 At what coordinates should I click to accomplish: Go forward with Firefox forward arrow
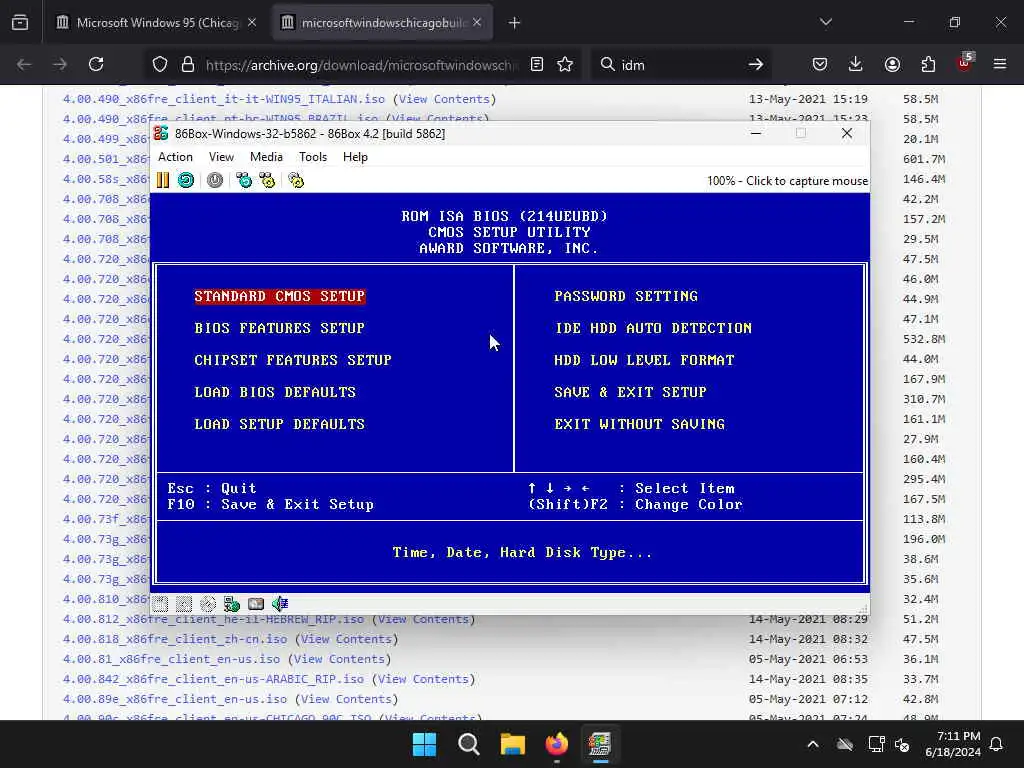[x=60, y=64]
